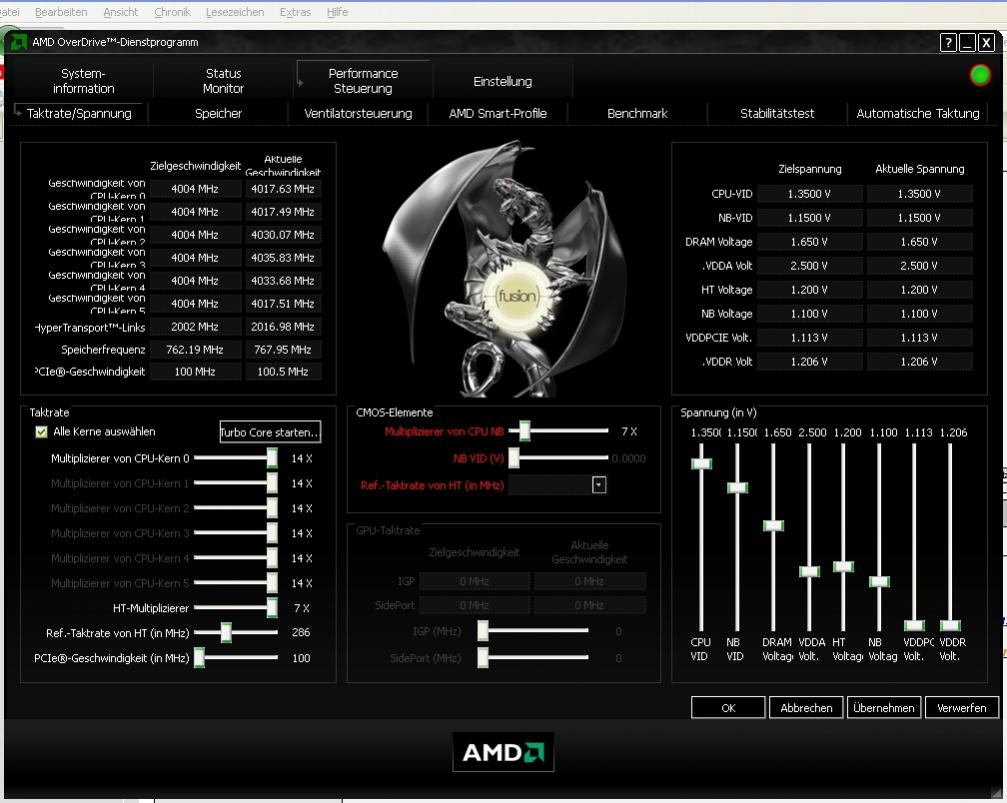Open the browser Extras menu
This screenshot has height=803, width=1007.
[x=295, y=12]
